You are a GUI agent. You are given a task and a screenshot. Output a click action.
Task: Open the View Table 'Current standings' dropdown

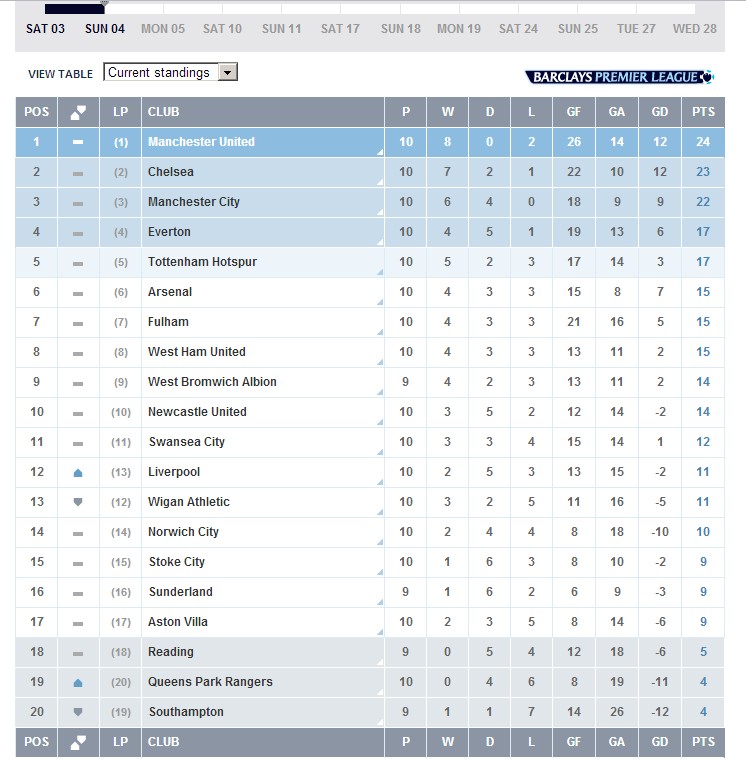pyautogui.click(x=227, y=72)
